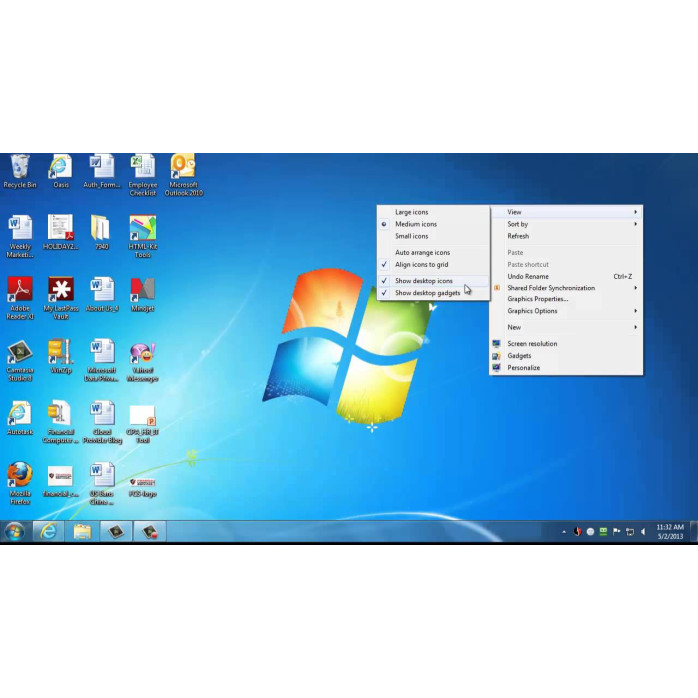Select the Weekly Marketing Word document
Viewport: 698px width, 698px height.
point(20,237)
